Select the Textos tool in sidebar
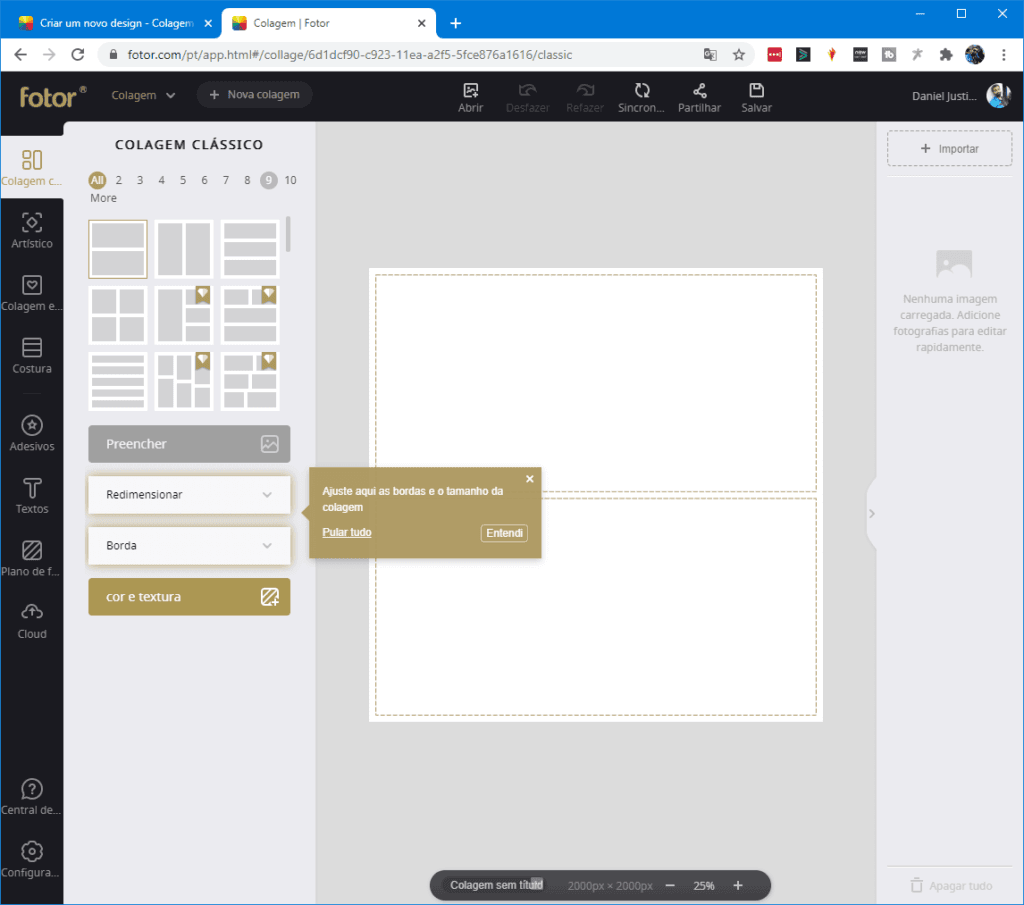Viewport: 1024px width, 905px height. pyautogui.click(x=32, y=489)
